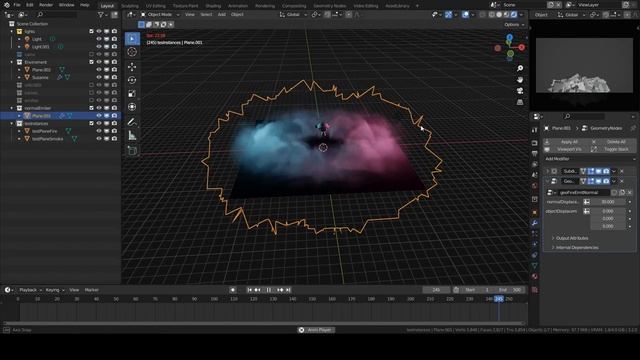Screen dimensions: 640x360
Task: Toggle viewport overlays button
Action: point(465,14)
